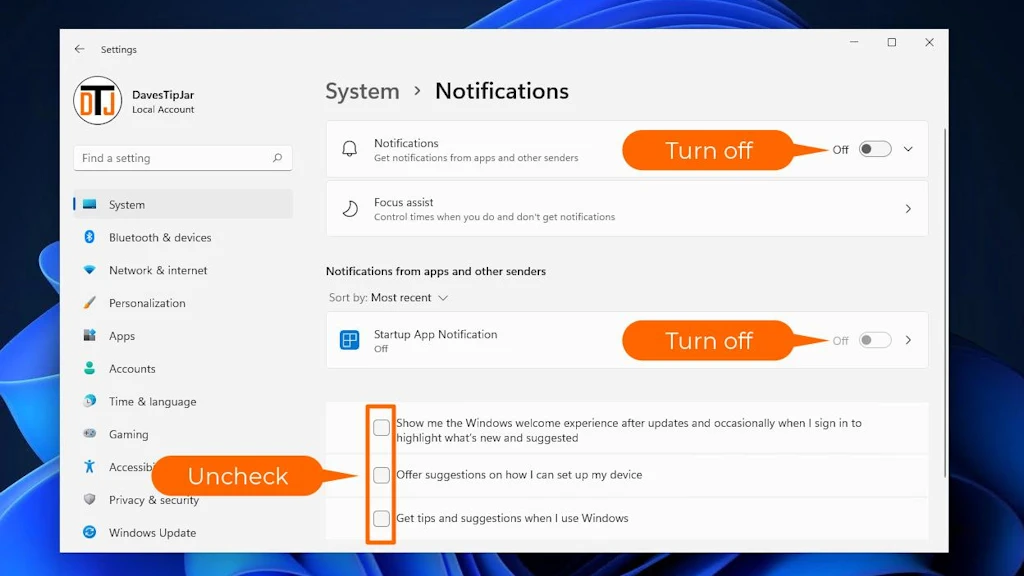Viewport: 1024px width, 576px height.
Task: Click the Time & language globe icon
Action: pos(89,400)
